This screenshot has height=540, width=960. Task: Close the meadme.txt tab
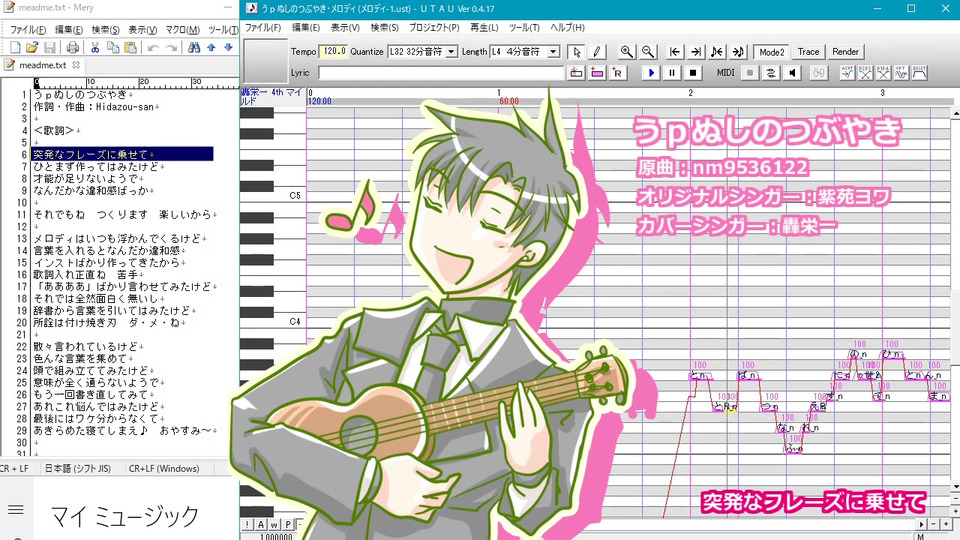(76, 65)
